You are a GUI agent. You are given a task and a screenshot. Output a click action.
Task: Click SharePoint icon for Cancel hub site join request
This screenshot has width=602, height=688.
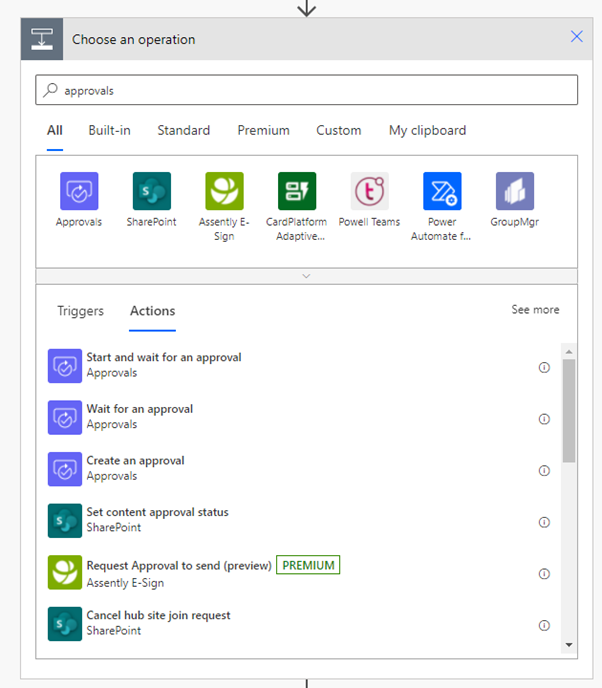(x=65, y=624)
